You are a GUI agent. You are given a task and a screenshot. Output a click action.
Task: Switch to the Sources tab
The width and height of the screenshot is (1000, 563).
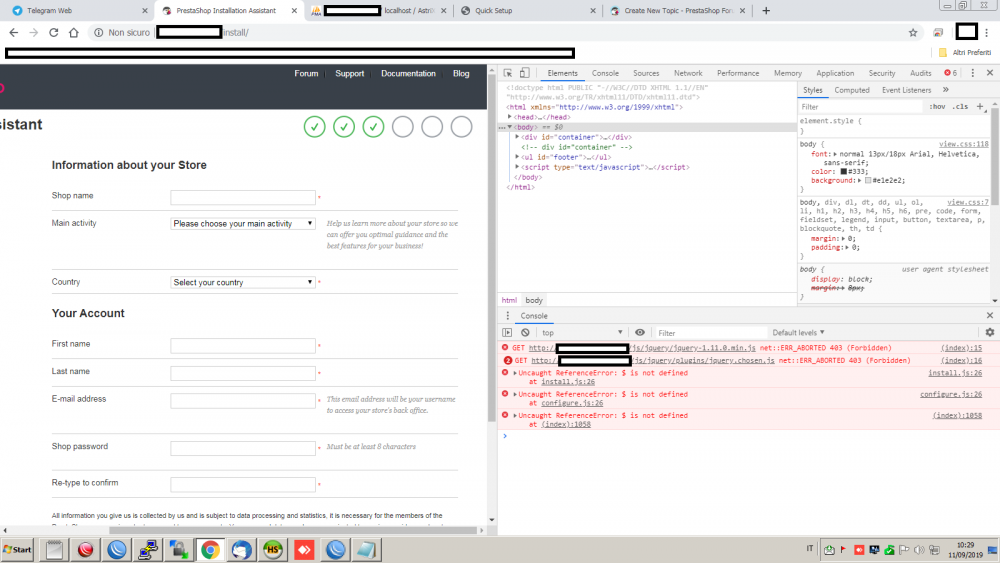646,73
